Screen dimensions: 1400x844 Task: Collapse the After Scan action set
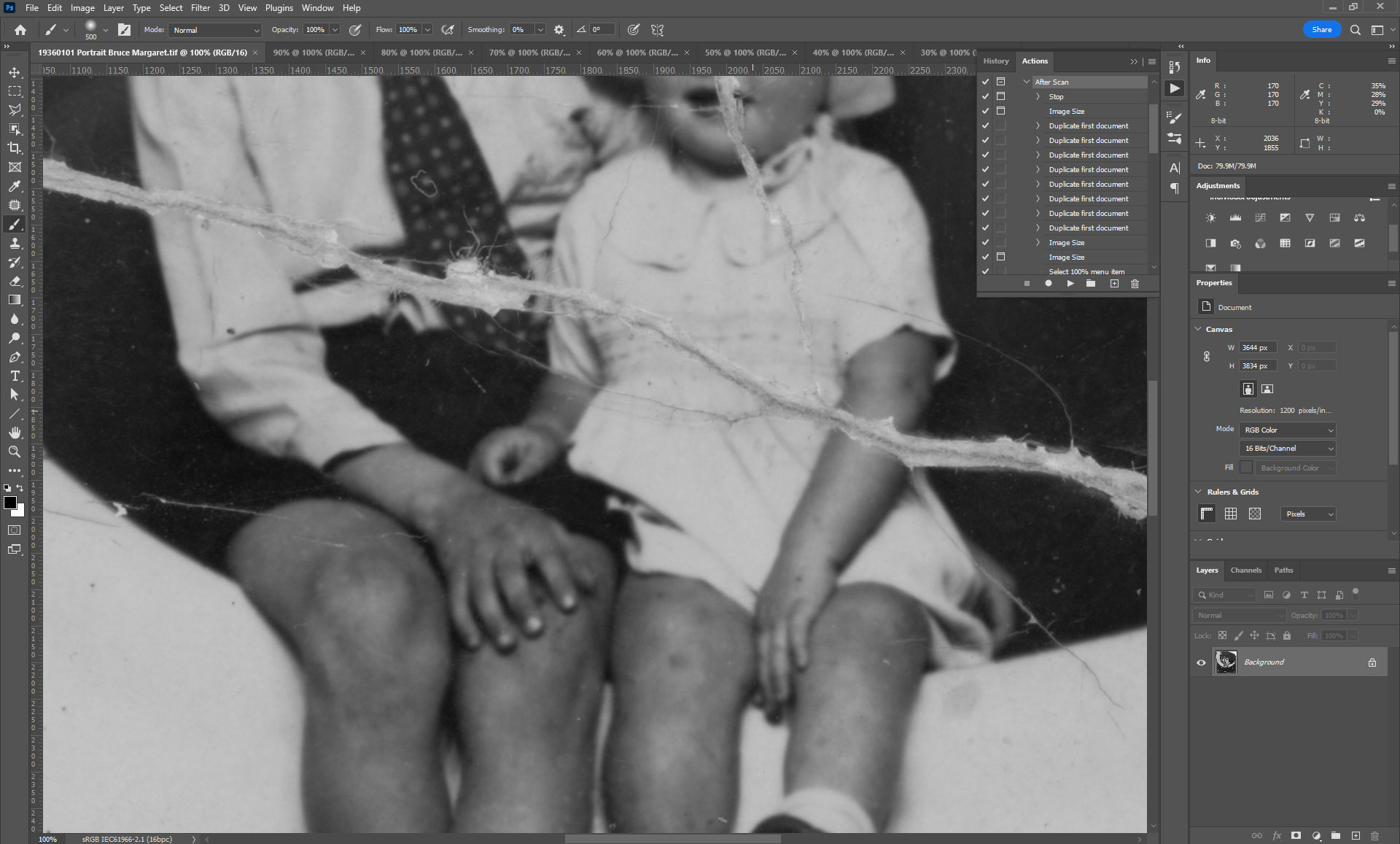(x=1027, y=82)
